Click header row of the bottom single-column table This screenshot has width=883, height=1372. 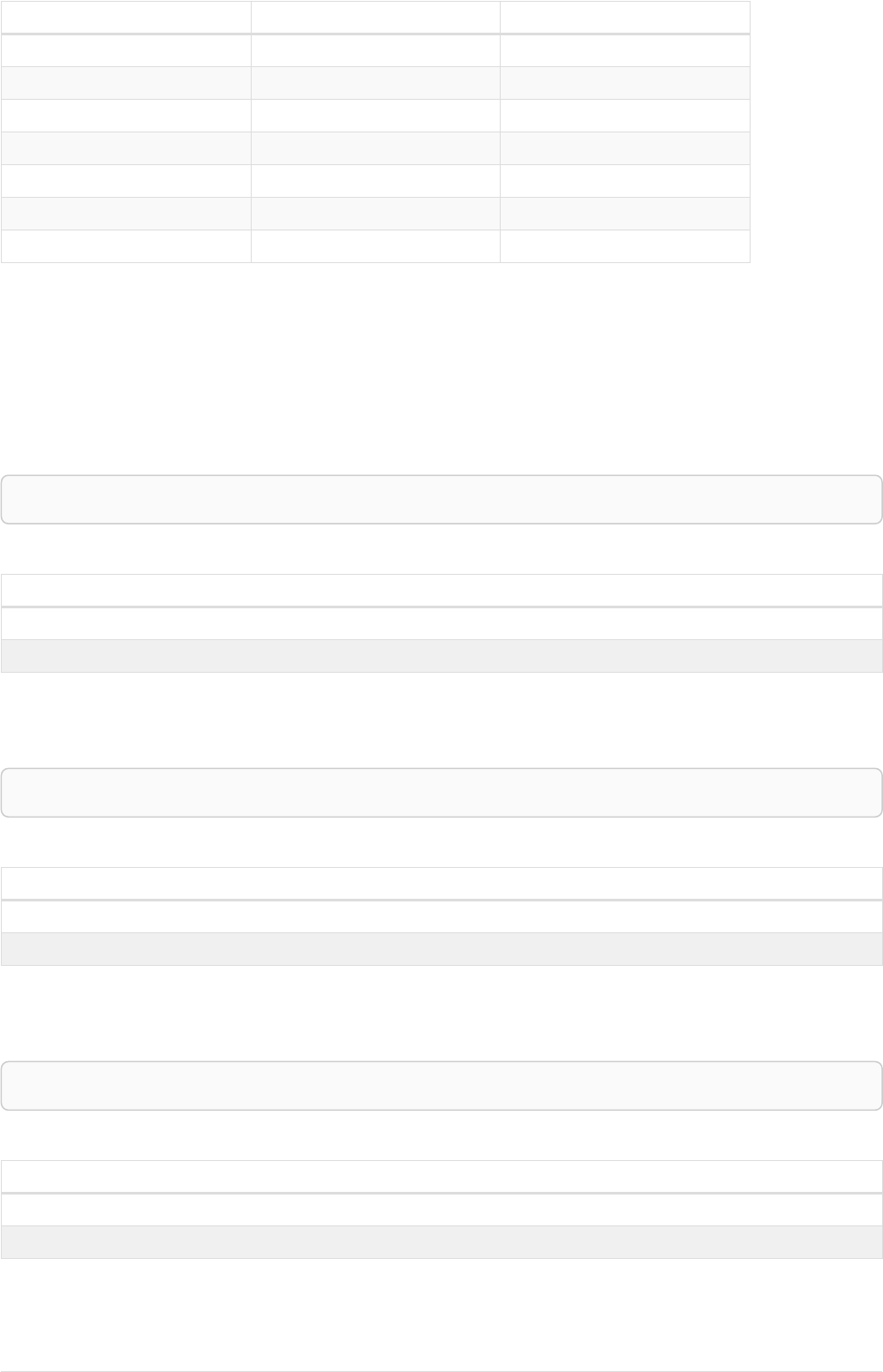point(441,1176)
